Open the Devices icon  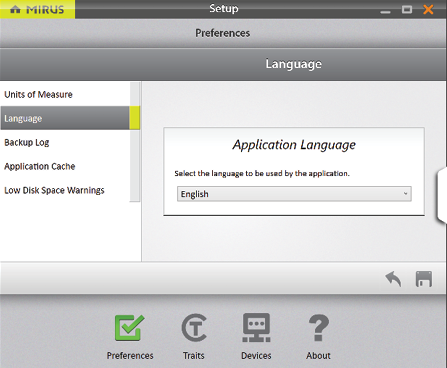tap(256, 328)
